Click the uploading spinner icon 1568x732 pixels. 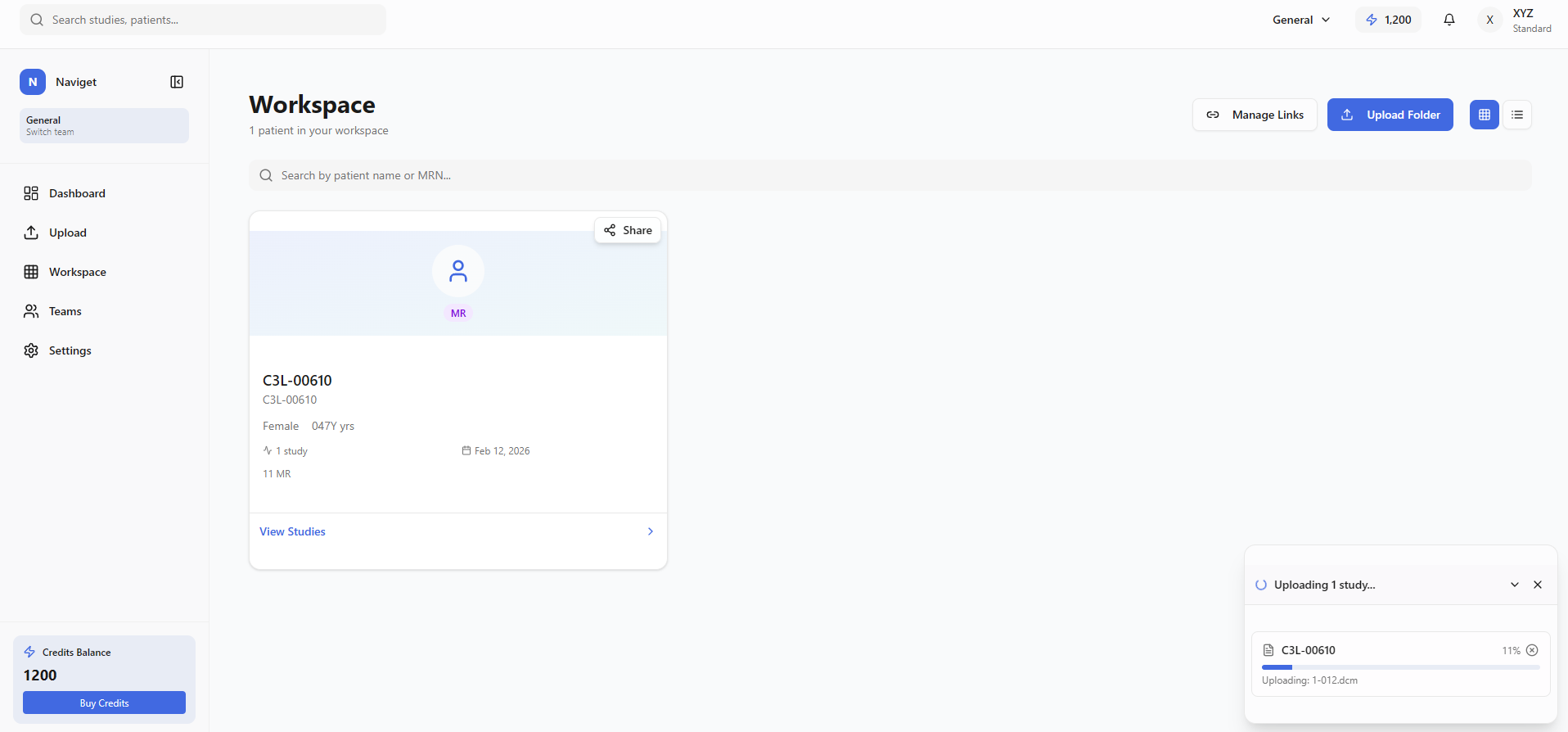click(x=1261, y=585)
